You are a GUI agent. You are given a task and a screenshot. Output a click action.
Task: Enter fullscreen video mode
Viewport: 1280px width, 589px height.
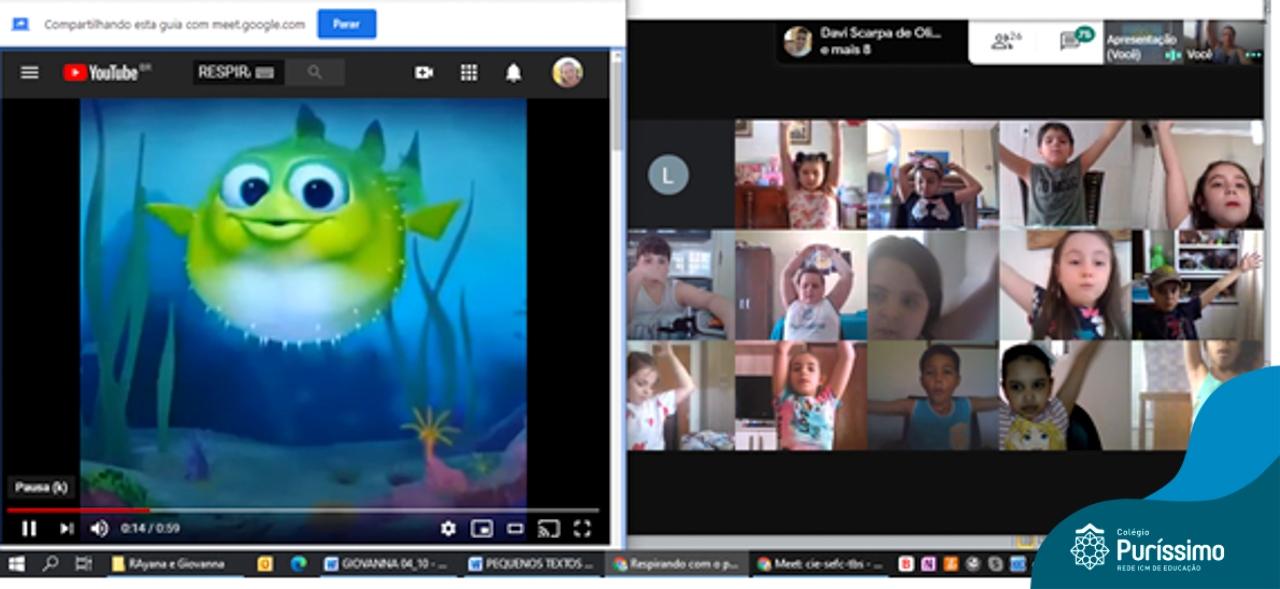(582, 528)
